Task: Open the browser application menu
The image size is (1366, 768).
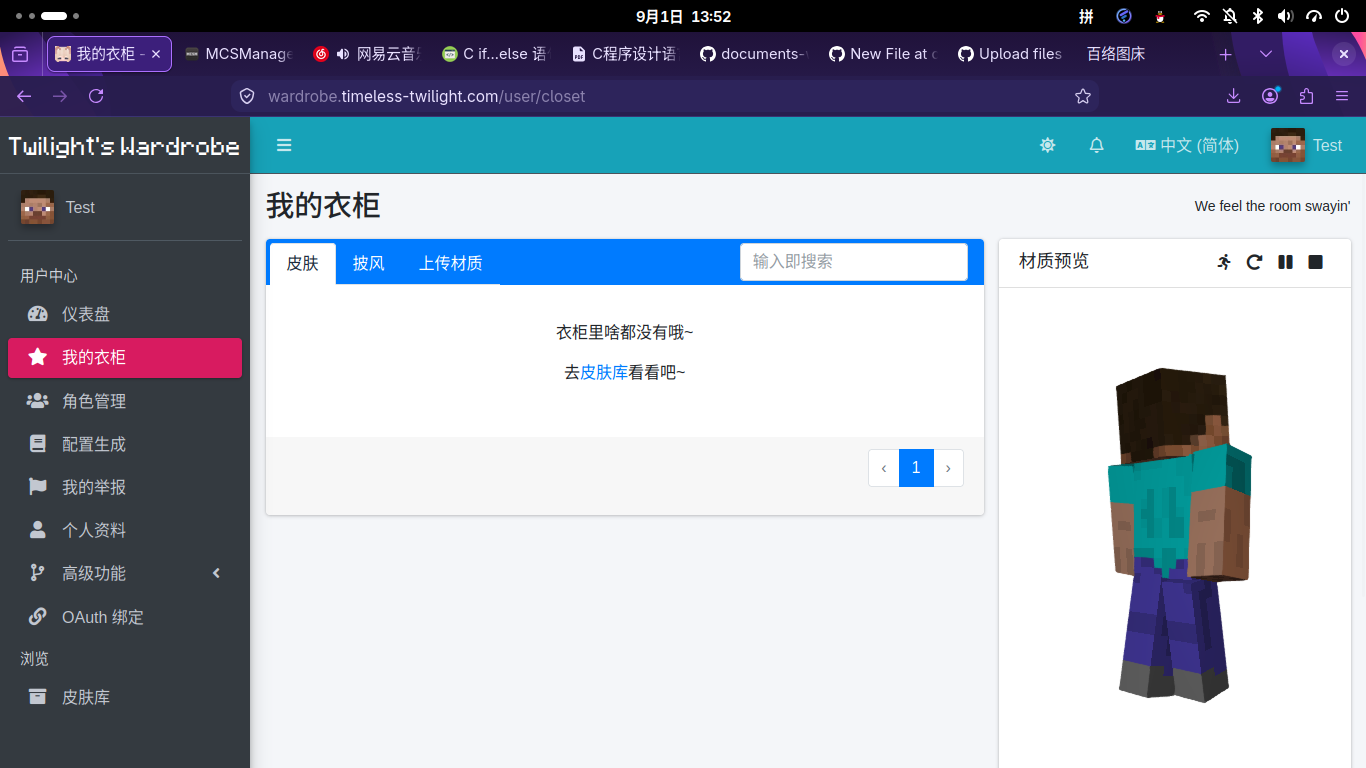Action: coord(1342,96)
